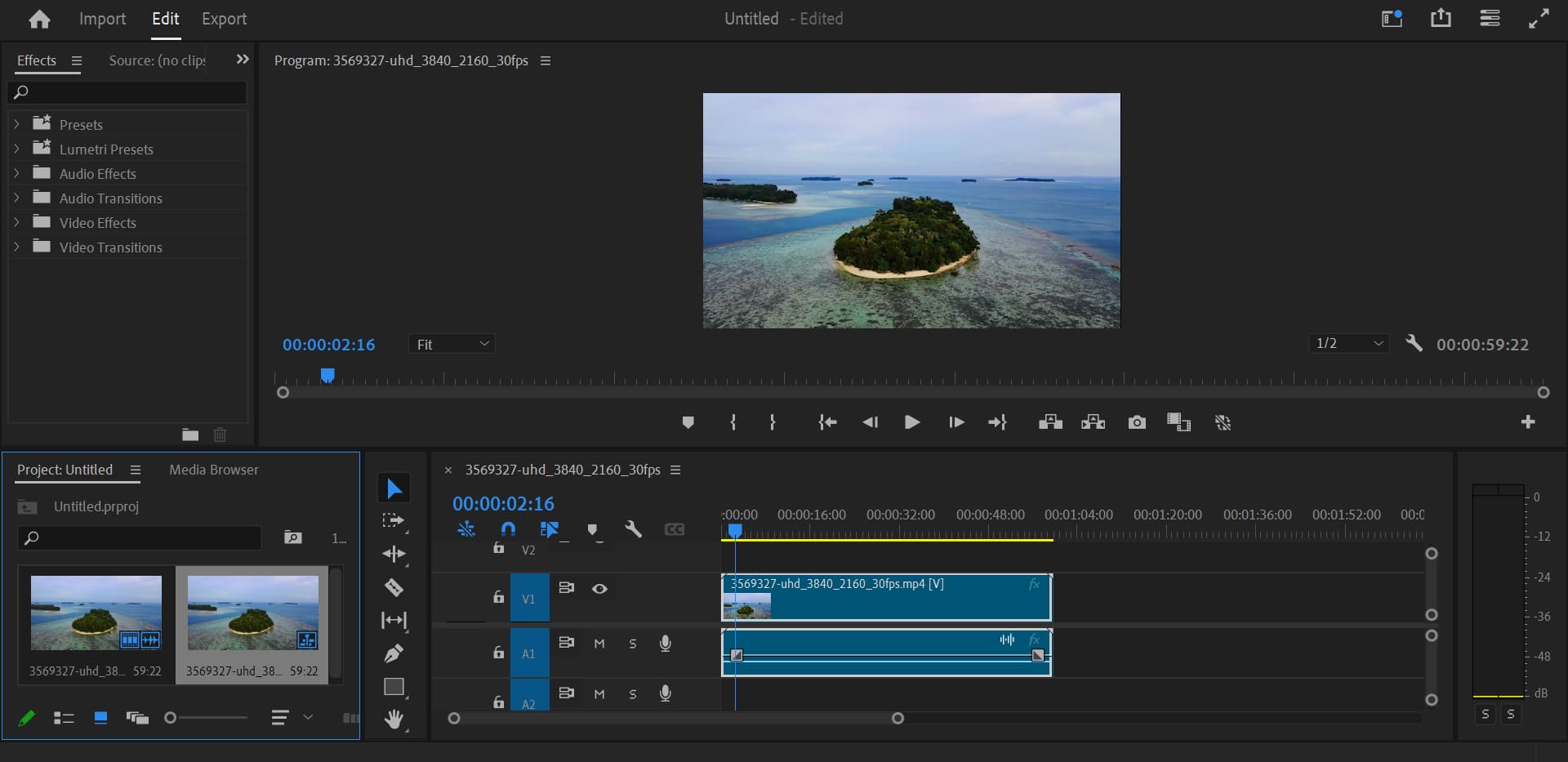Click the Effects search field
Image resolution: width=1568 pixels, height=762 pixels.
(x=127, y=92)
